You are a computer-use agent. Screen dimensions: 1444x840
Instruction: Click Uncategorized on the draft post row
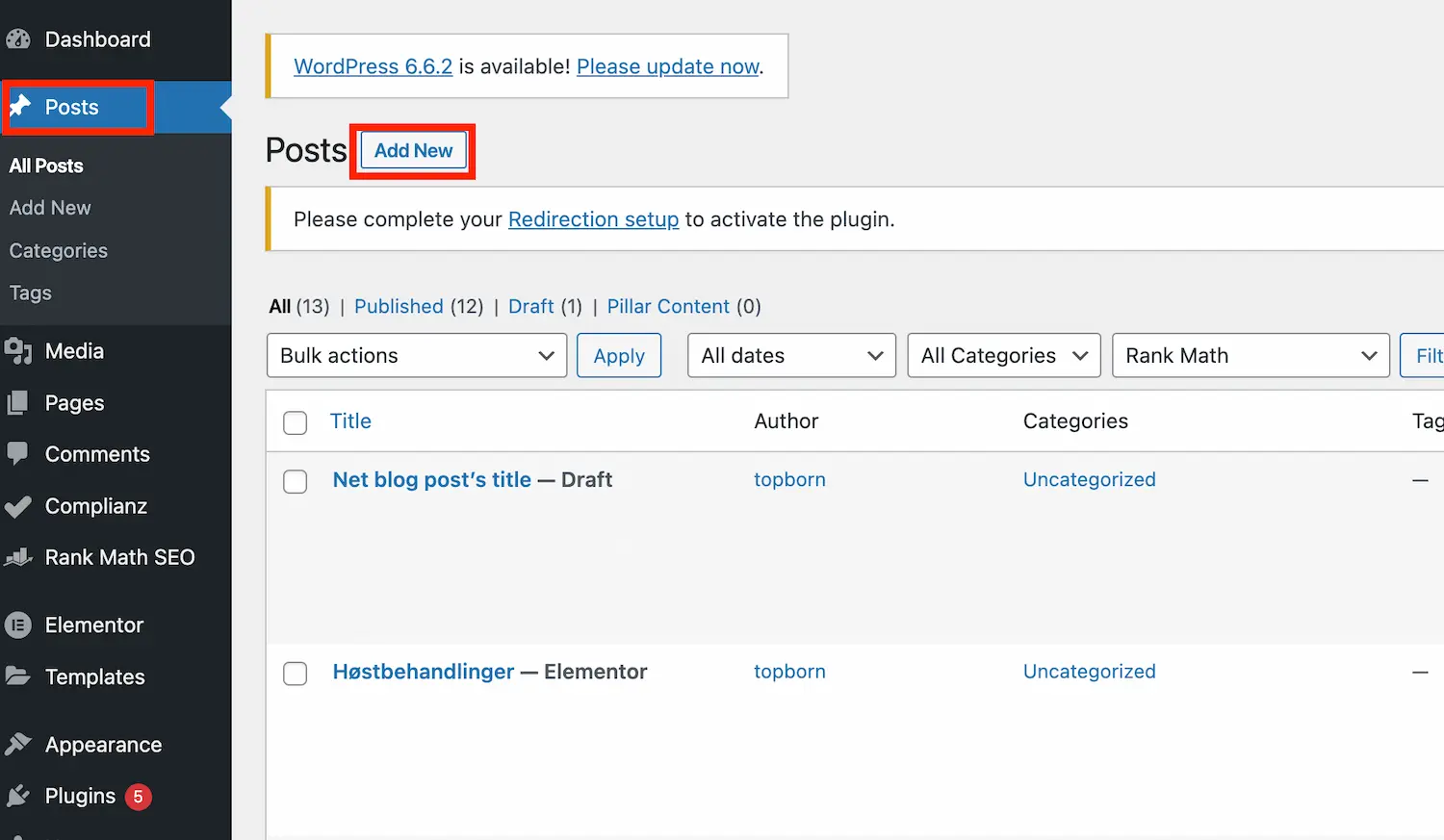coord(1089,479)
